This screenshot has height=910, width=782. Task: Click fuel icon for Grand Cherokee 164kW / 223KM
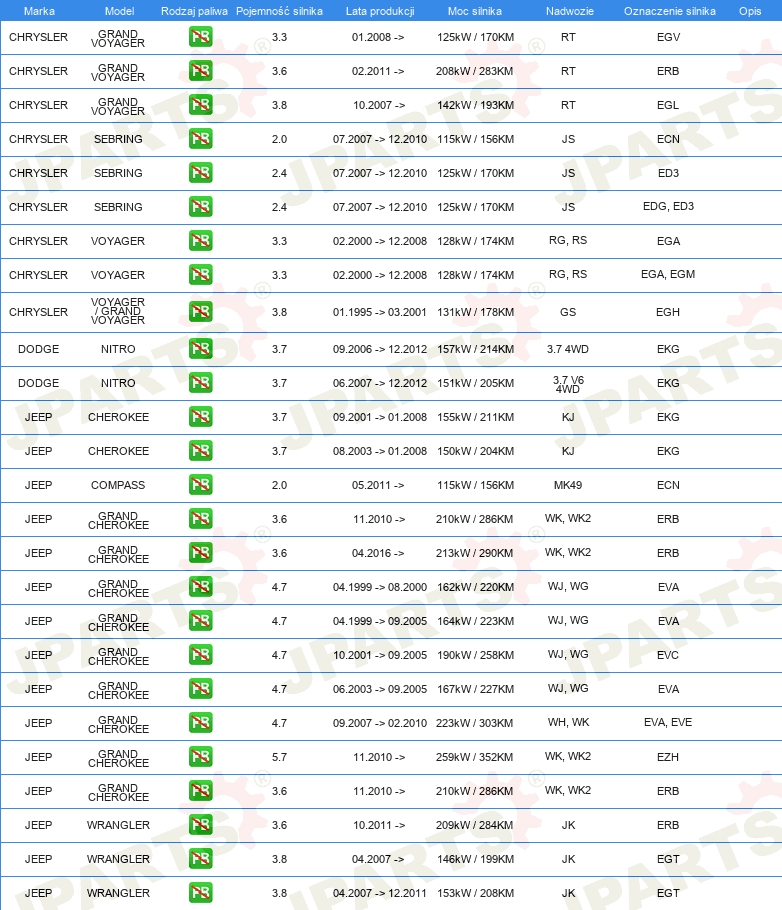point(200,621)
